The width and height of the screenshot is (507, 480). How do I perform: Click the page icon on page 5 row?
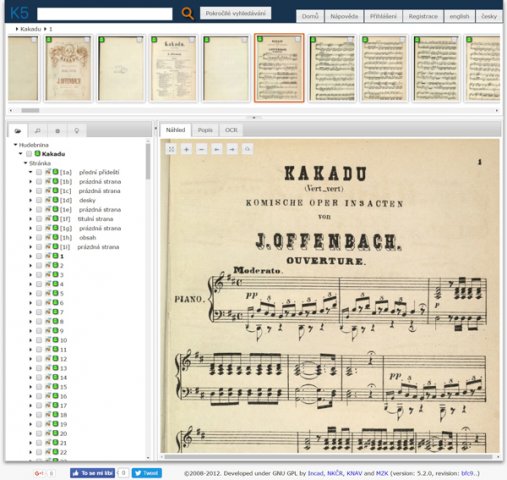[x=48, y=293]
